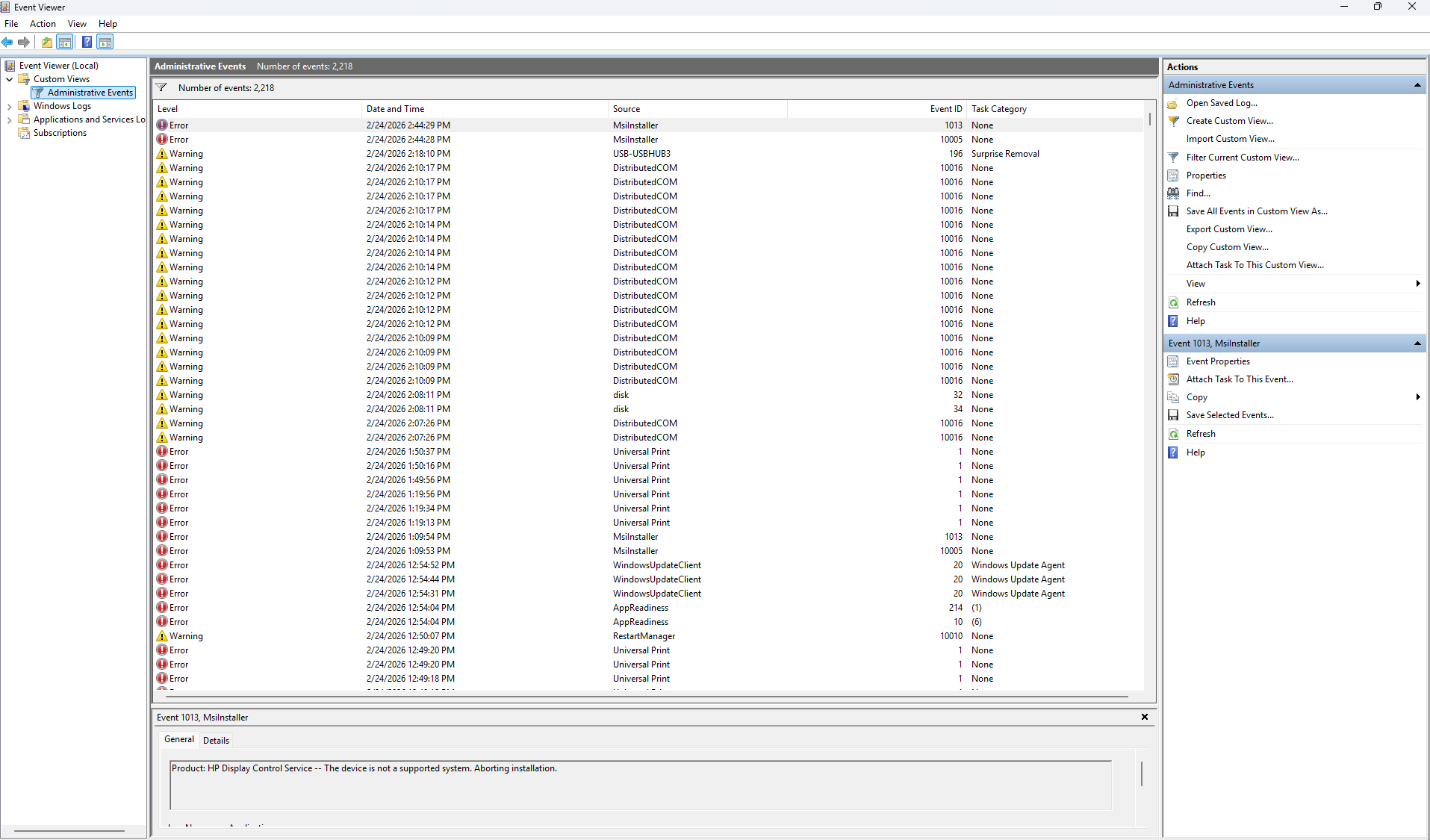
Task: Open Help from the toolbar question-mark icon
Action: tap(87, 42)
